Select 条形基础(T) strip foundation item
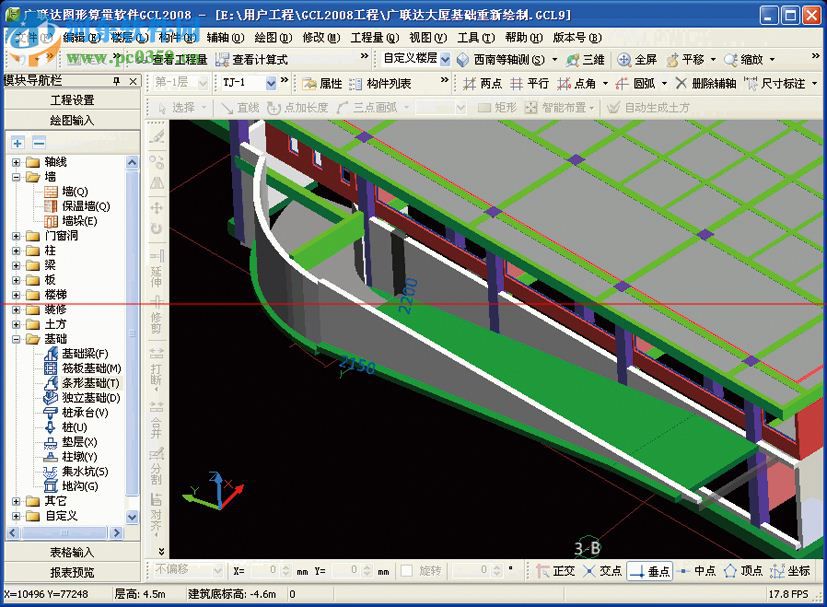The height and width of the screenshot is (607, 827). pyautogui.click(x=90, y=383)
